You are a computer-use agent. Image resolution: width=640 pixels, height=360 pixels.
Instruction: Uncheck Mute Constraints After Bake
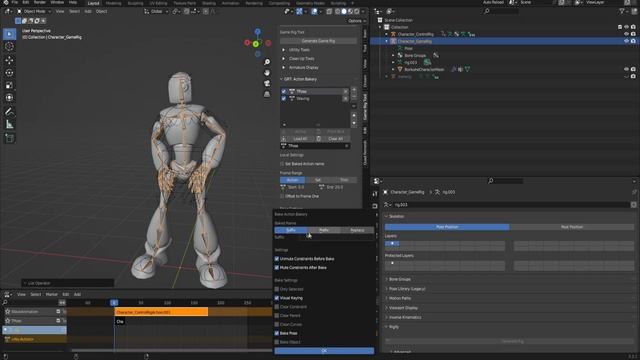[x=277, y=268]
